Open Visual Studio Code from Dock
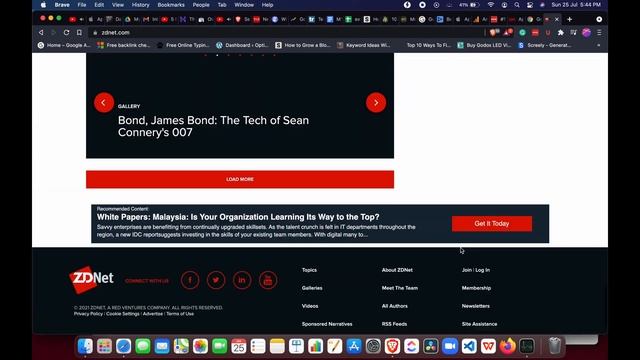This screenshot has height=360, width=640. (469, 346)
